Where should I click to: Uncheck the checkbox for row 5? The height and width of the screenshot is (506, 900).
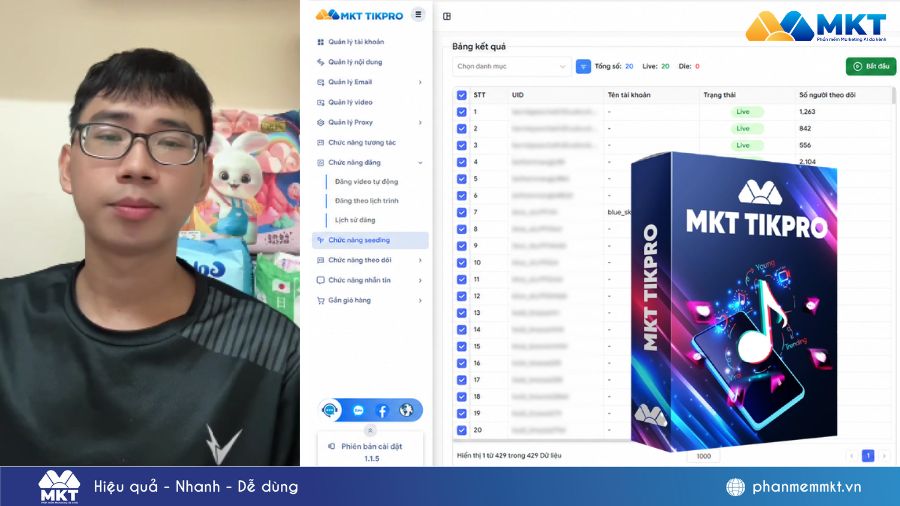[461, 179]
